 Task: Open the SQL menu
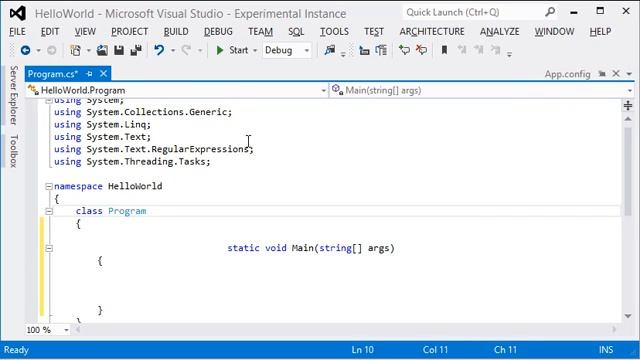[x=296, y=31]
